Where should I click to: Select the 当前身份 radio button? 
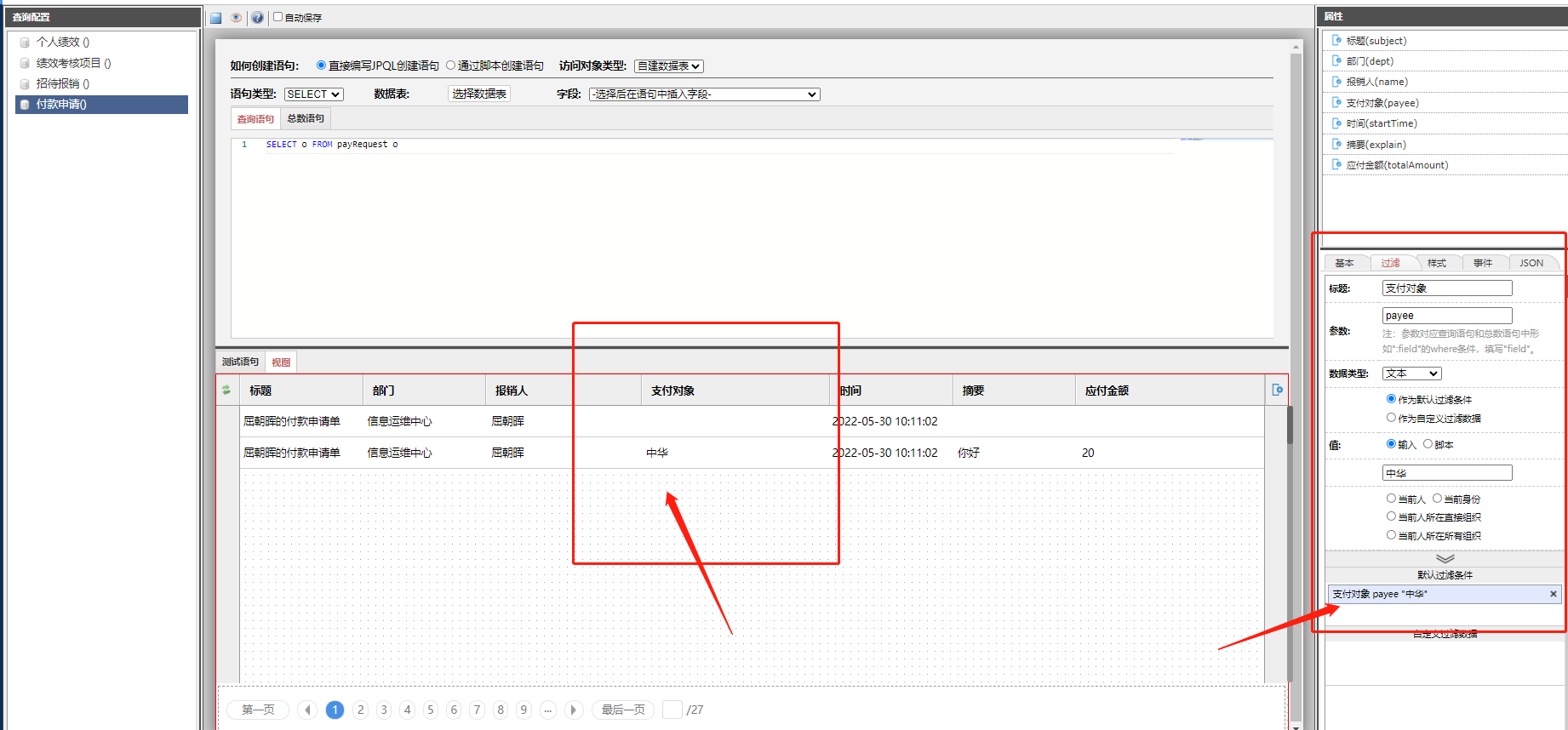[x=1437, y=499]
